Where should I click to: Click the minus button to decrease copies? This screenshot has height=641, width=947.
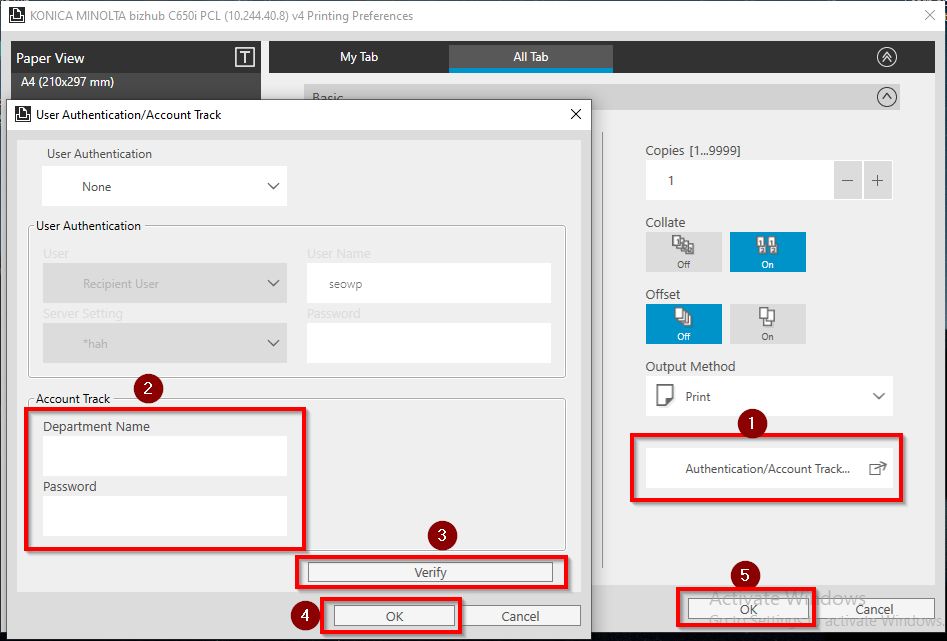click(x=847, y=181)
